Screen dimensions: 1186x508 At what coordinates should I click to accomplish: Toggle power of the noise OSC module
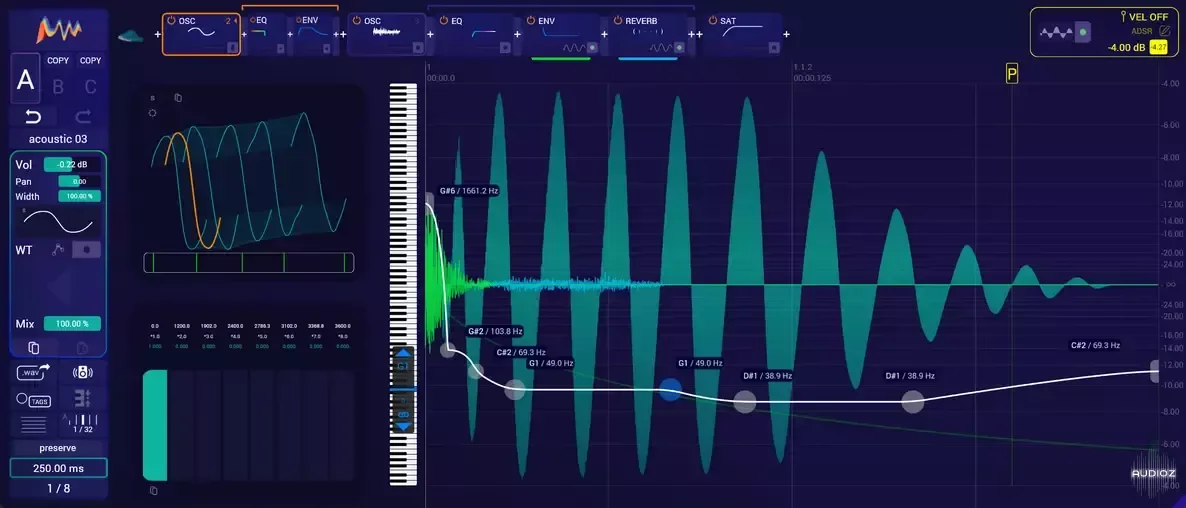tap(356, 21)
